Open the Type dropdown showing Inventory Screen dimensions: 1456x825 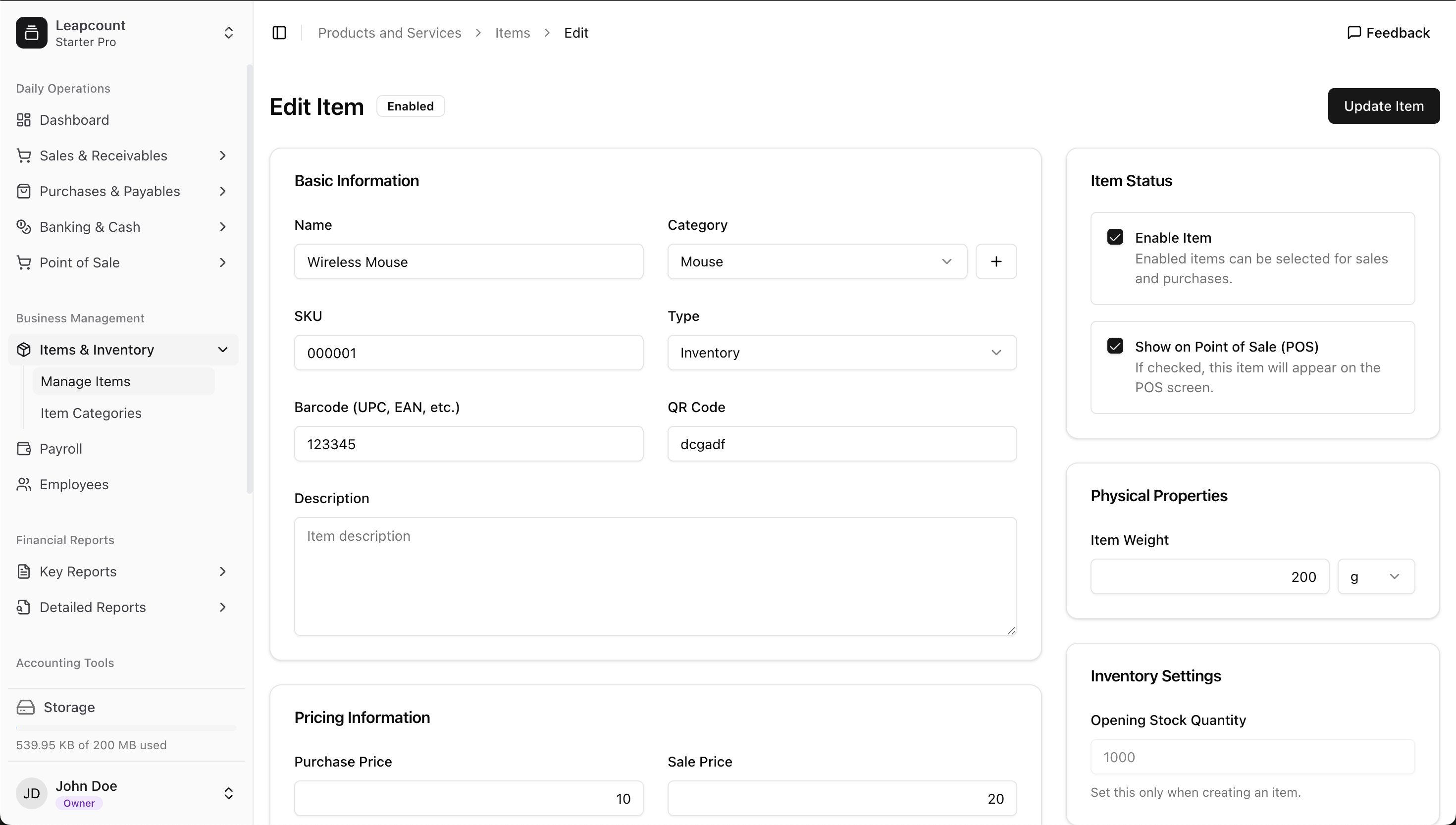click(x=842, y=353)
